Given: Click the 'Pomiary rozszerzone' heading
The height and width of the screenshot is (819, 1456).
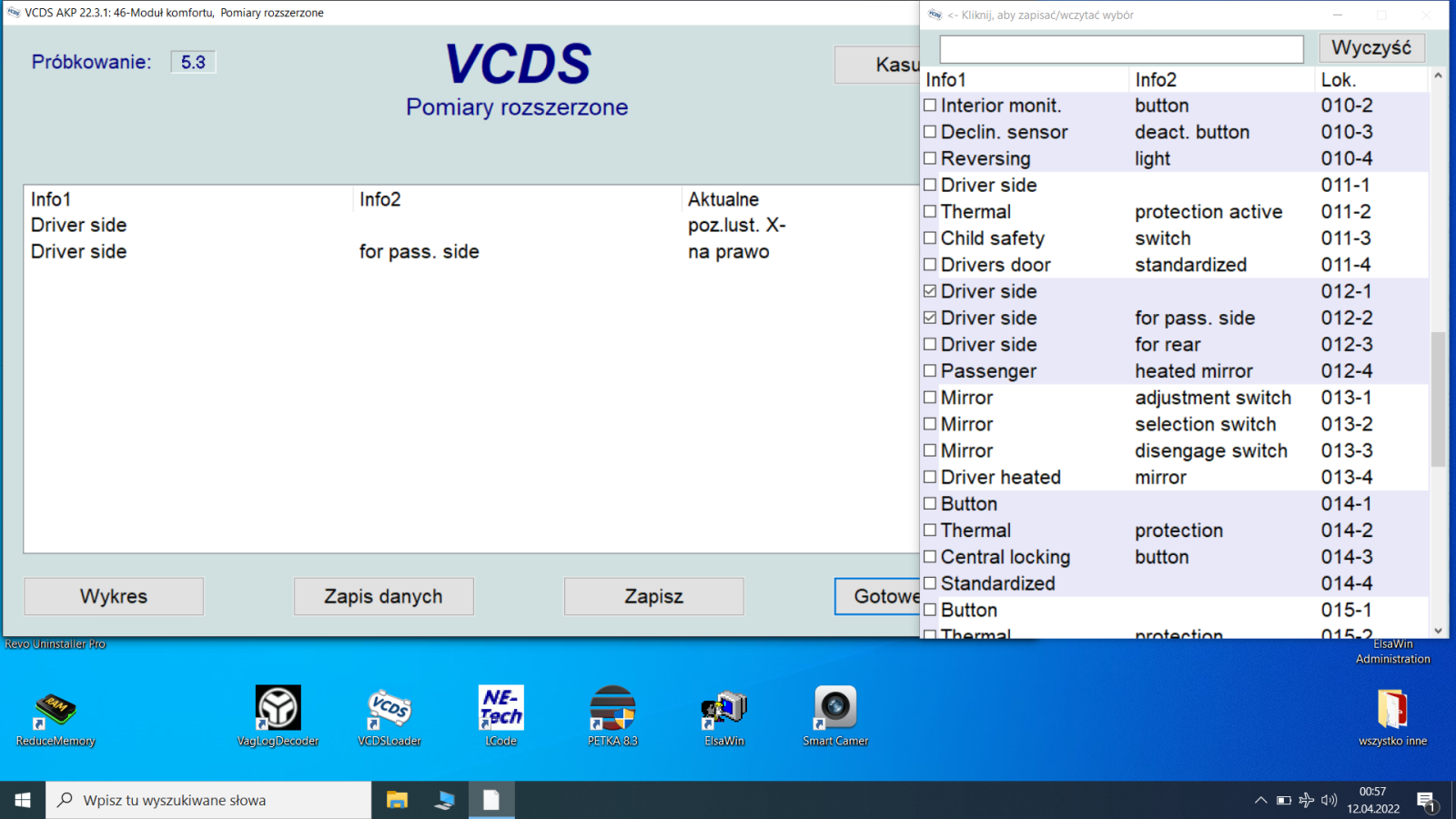Looking at the screenshot, I should coord(517,107).
